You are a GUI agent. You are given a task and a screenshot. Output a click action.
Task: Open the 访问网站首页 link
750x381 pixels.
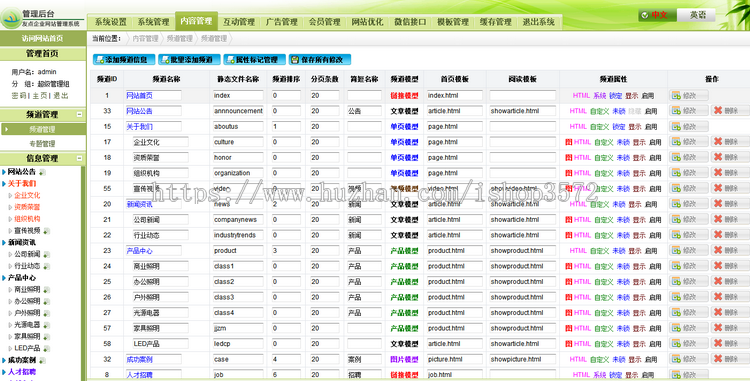(42, 39)
